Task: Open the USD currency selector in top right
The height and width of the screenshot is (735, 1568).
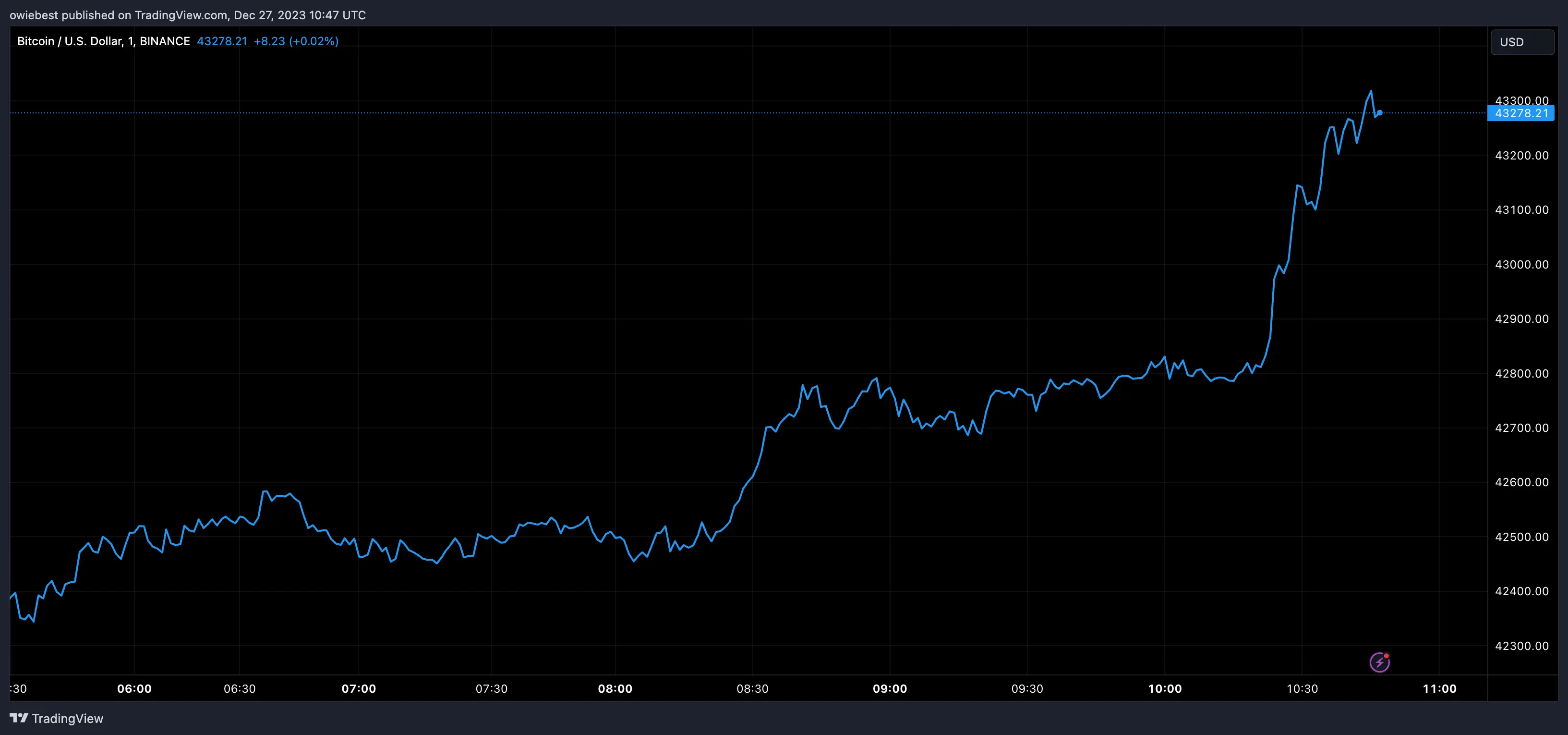Action: click(1522, 41)
